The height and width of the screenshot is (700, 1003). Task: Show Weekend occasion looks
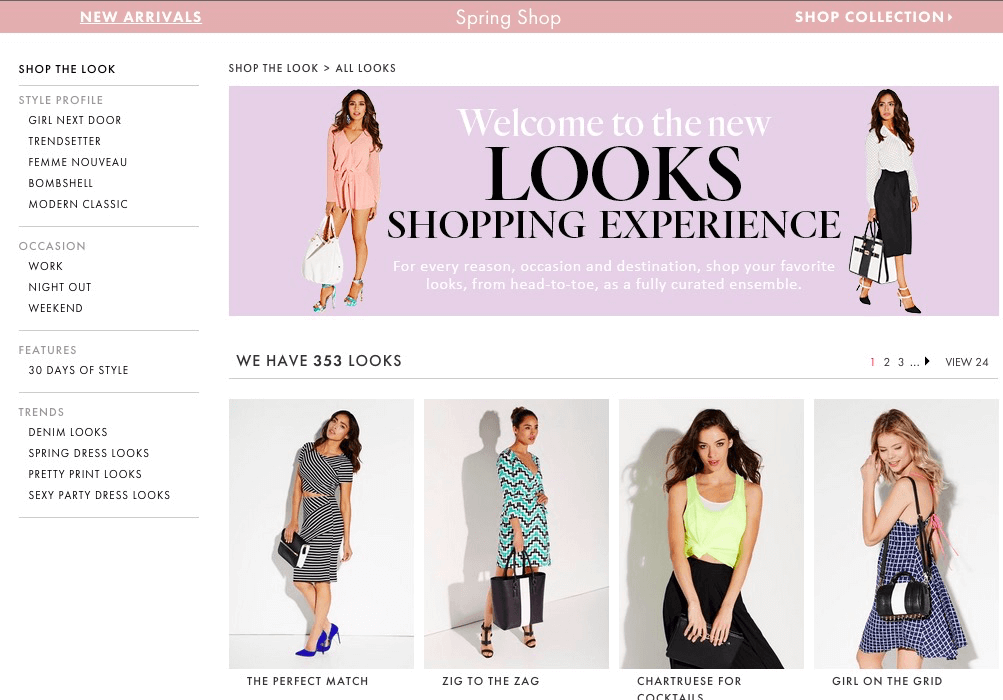click(x=56, y=308)
